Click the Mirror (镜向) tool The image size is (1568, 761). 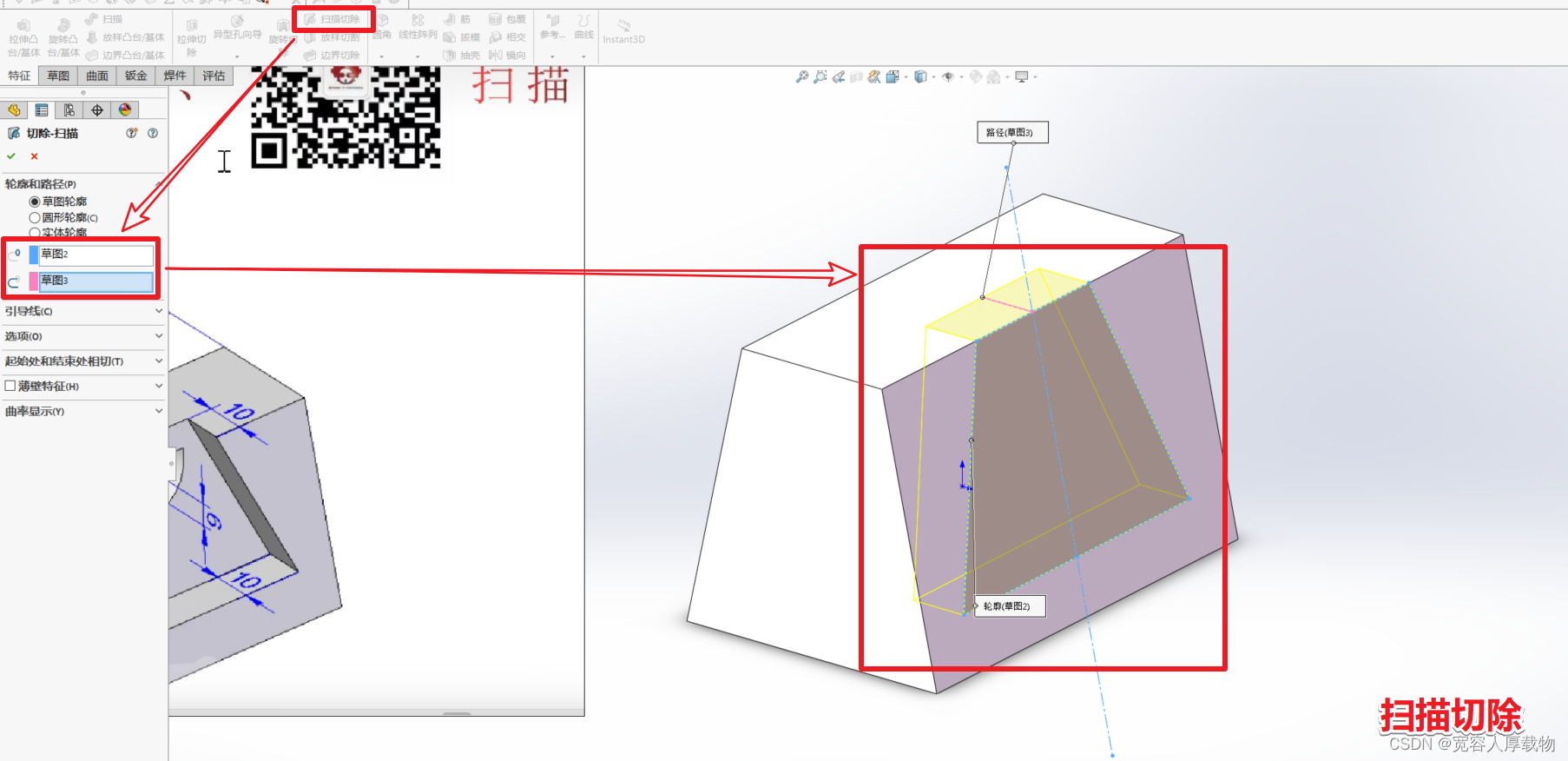click(x=507, y=55)
